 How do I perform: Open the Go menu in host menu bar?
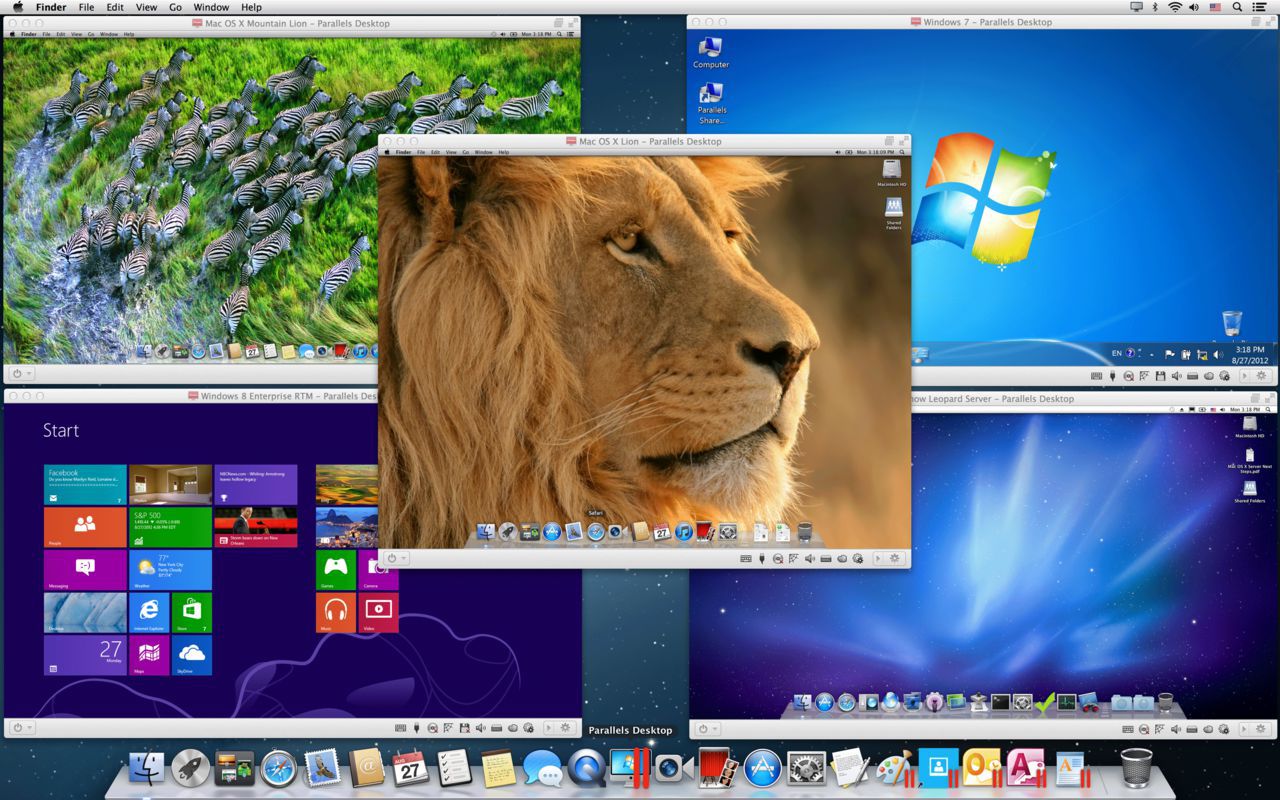coord(176,7)
